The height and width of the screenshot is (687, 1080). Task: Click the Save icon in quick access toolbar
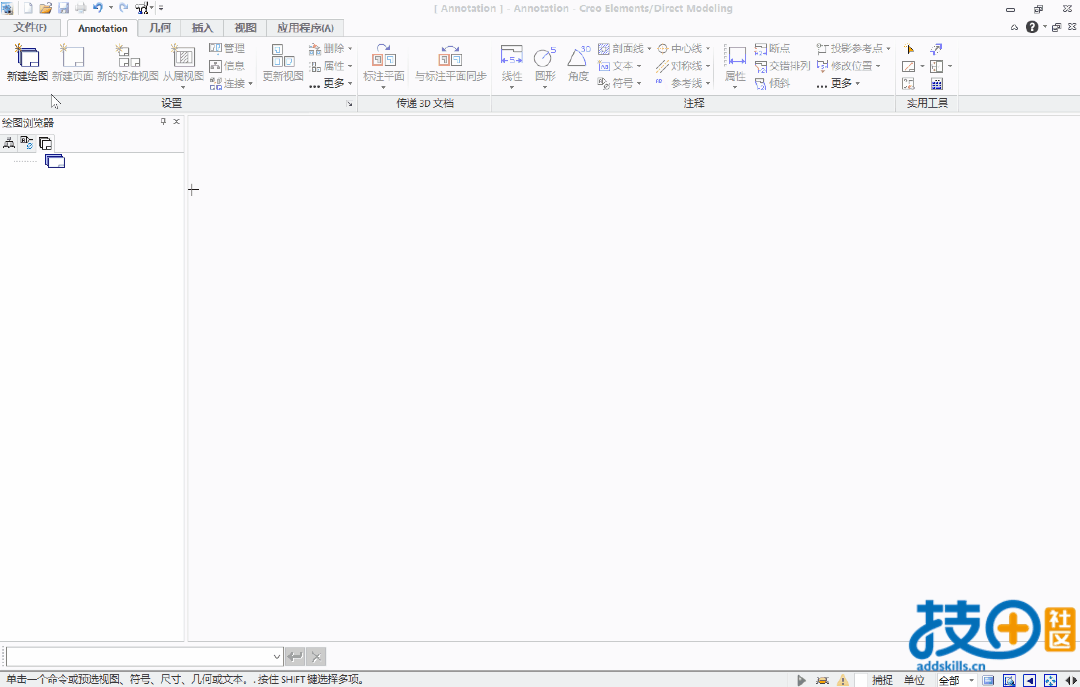pos(63,8)
